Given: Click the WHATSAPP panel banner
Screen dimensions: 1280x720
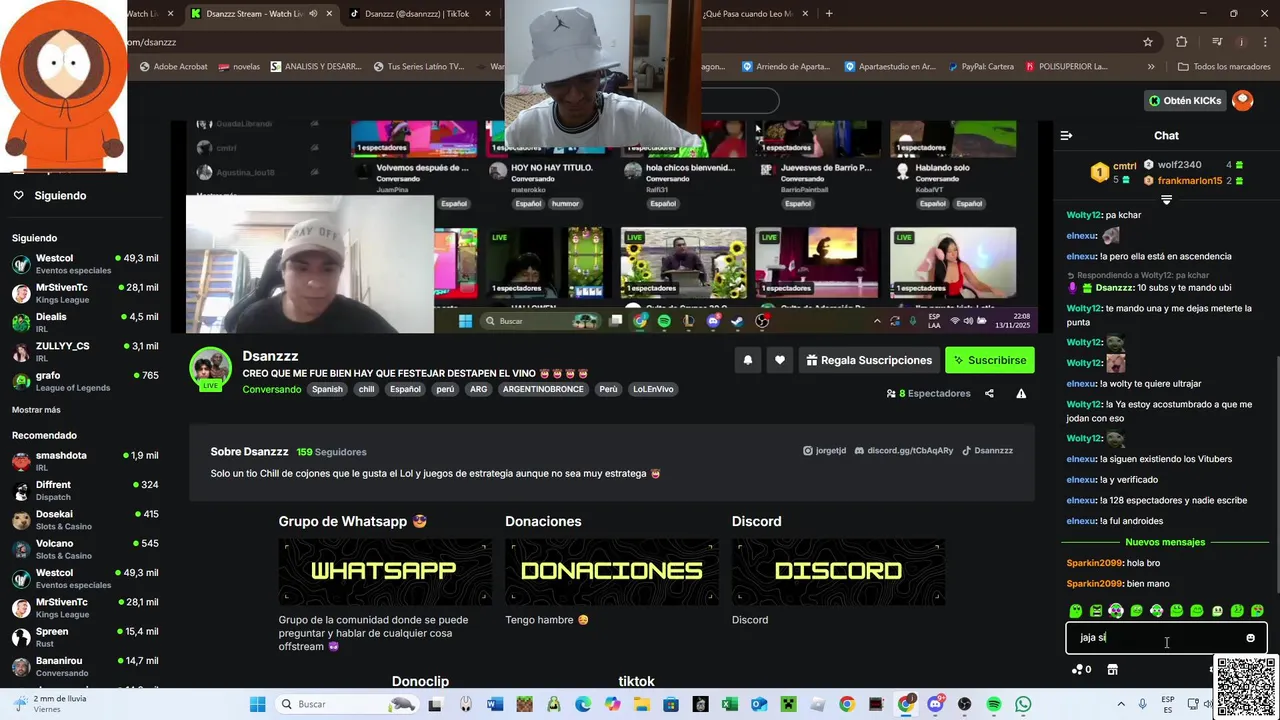Looking at the screenshot, I should pos(384,571).
